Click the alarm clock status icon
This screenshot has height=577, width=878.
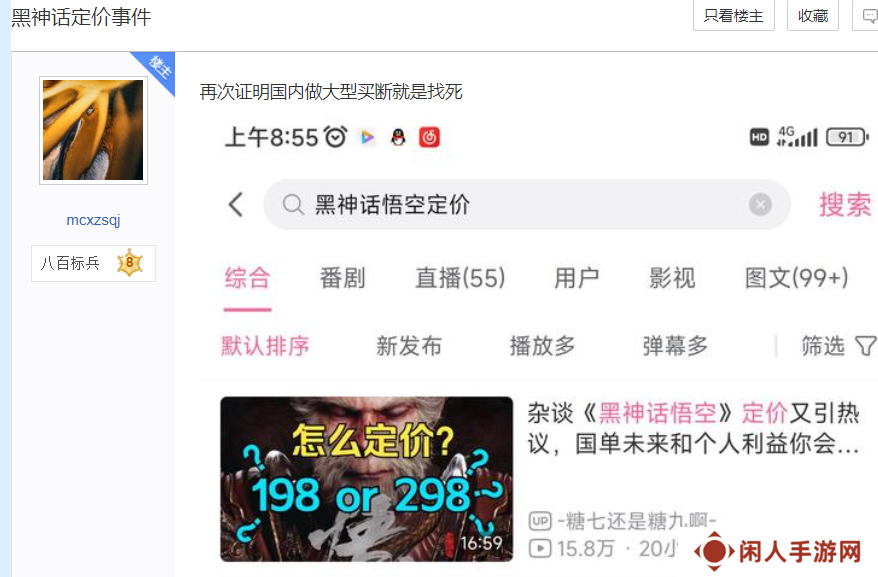click(336, 137)
